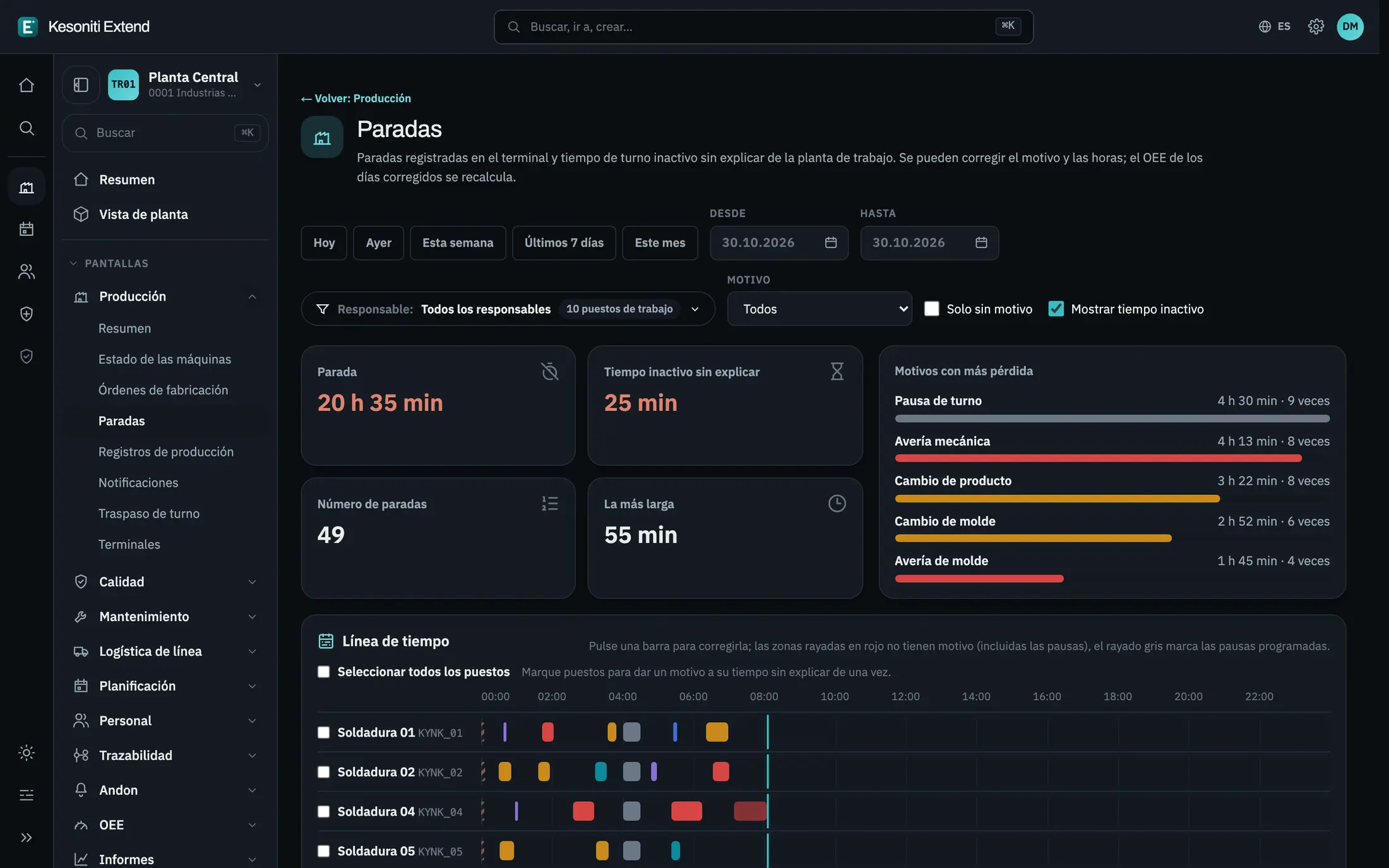This screenshot has width=1389, height=868.
Task: Follow the Volver: Producción link
Action: (x=356, y=98)
